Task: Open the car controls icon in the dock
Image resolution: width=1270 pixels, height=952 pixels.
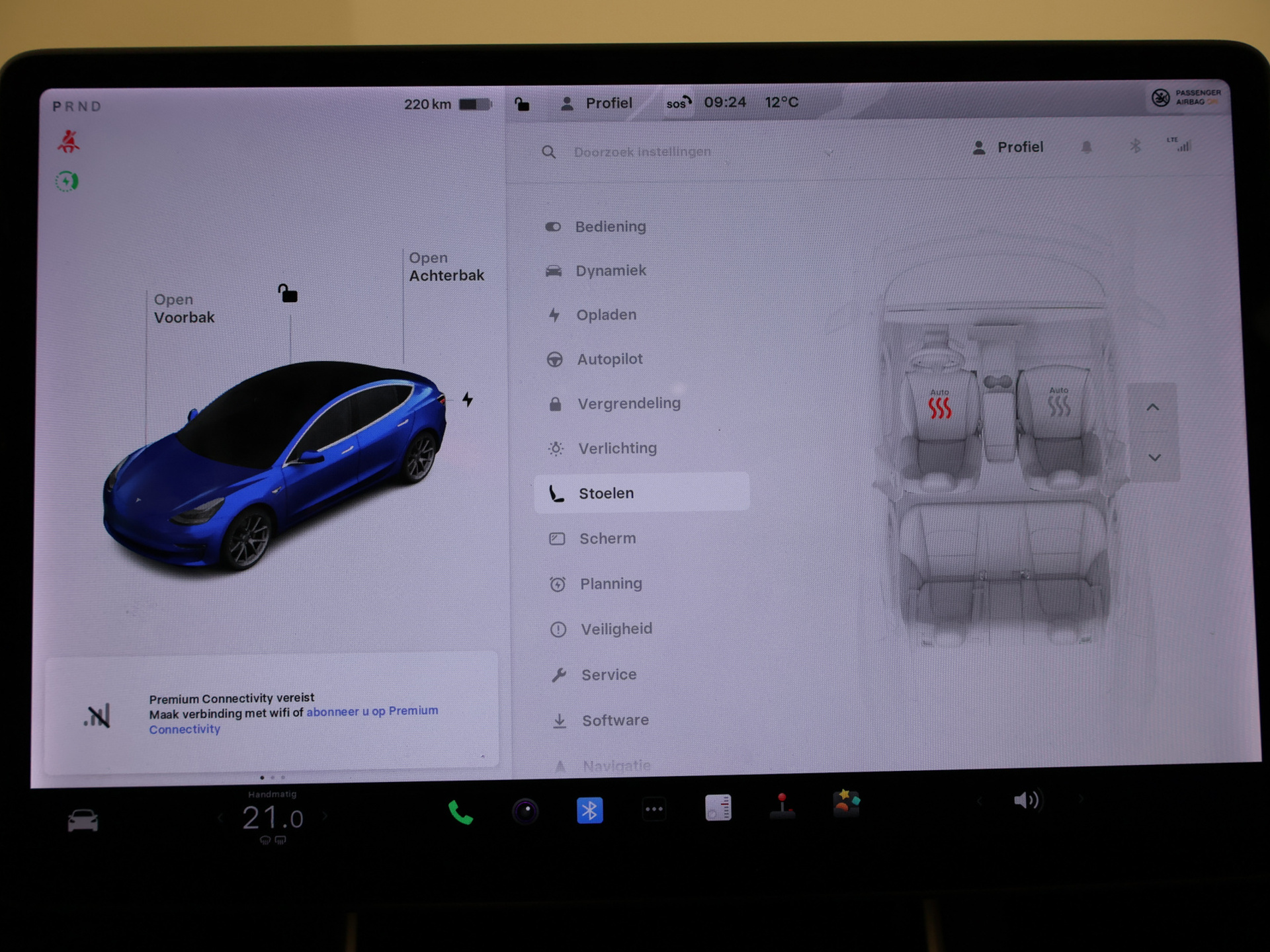Action: [83, 820]
